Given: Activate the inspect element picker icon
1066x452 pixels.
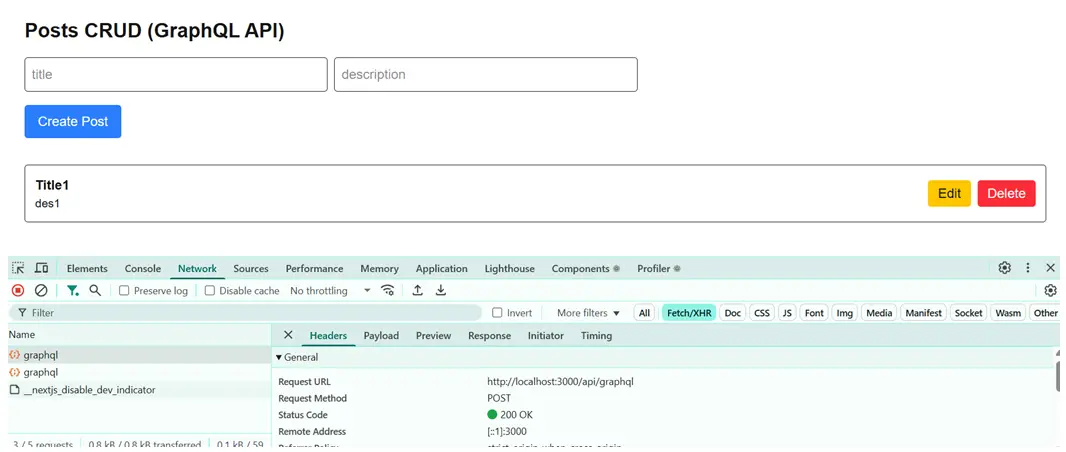Looking at the screenshot, I should click(x=18, y=268).
